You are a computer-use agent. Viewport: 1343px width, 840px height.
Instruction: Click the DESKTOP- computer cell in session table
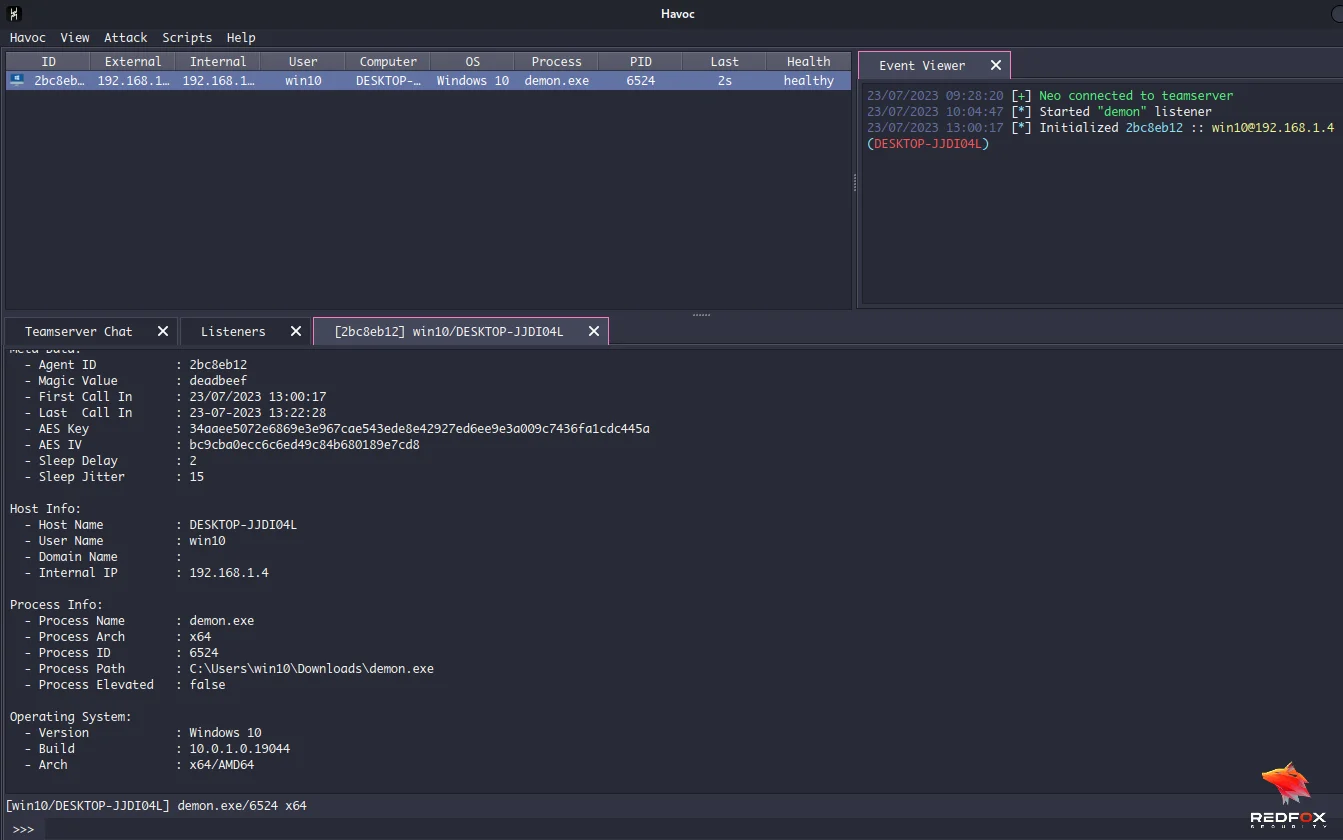click(388, 80)
